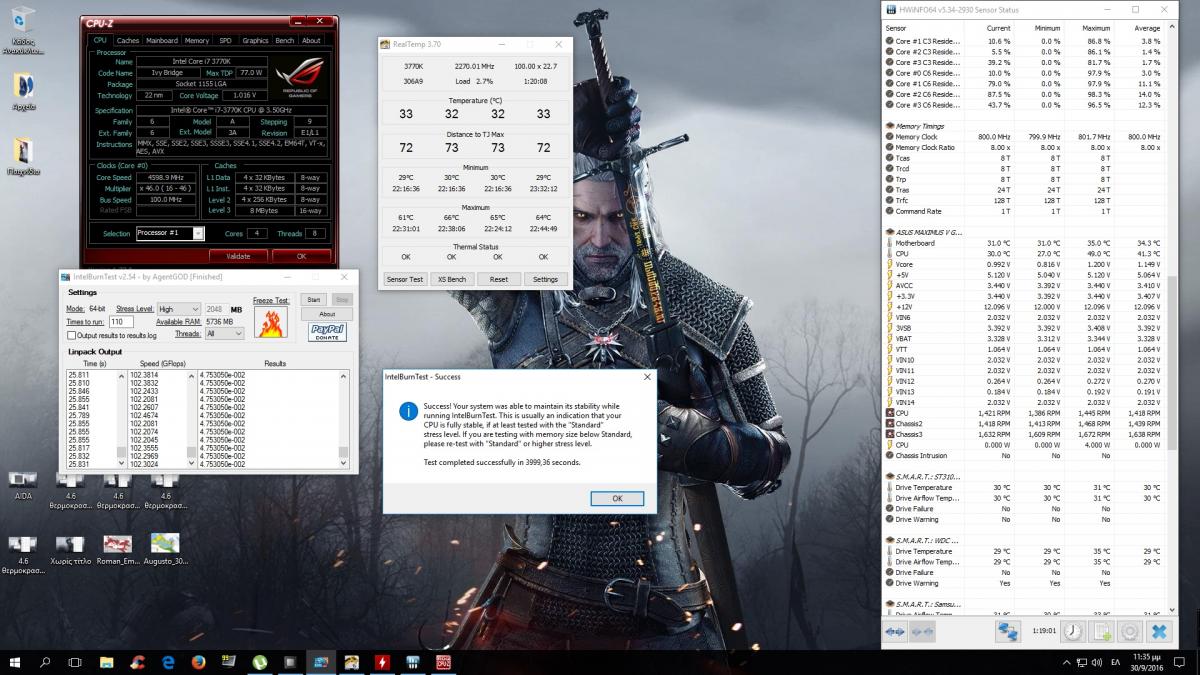Open HWiNFO sensor settings gear icon
Image resolution: width=1200 pixels, height=675 pixels.
[x=1131, y=631]
